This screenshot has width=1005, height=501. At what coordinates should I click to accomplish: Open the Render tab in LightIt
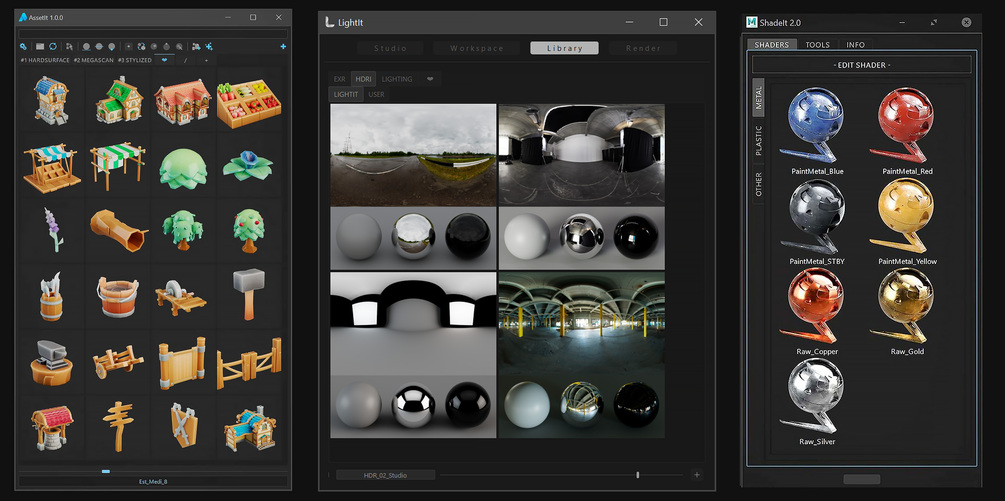pos(643,48)
